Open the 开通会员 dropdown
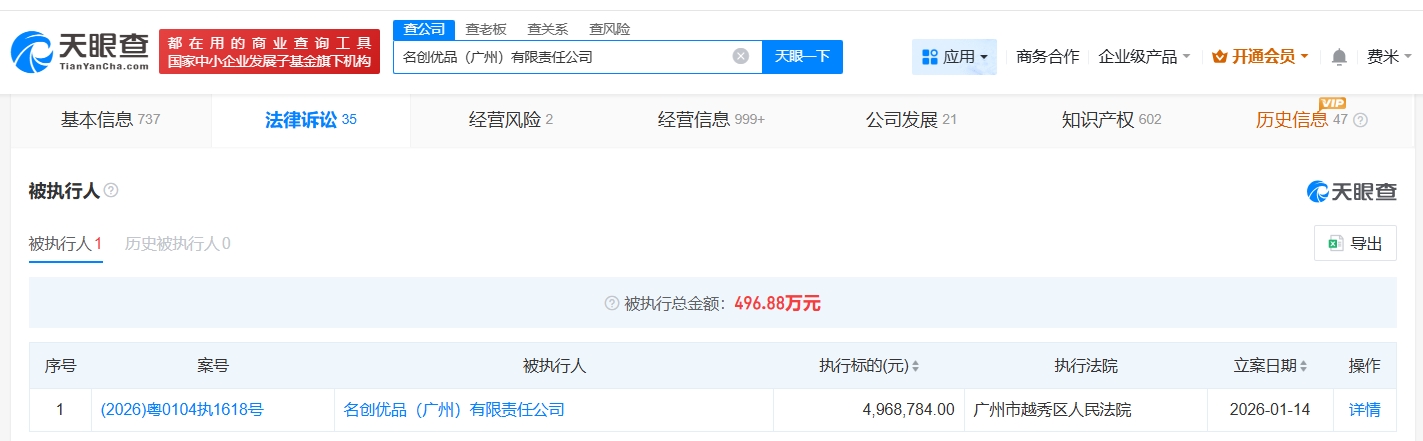Image resolution: width=1423 pixels, height=441 pixels. pyautogui.click(x=1260, y=57)
